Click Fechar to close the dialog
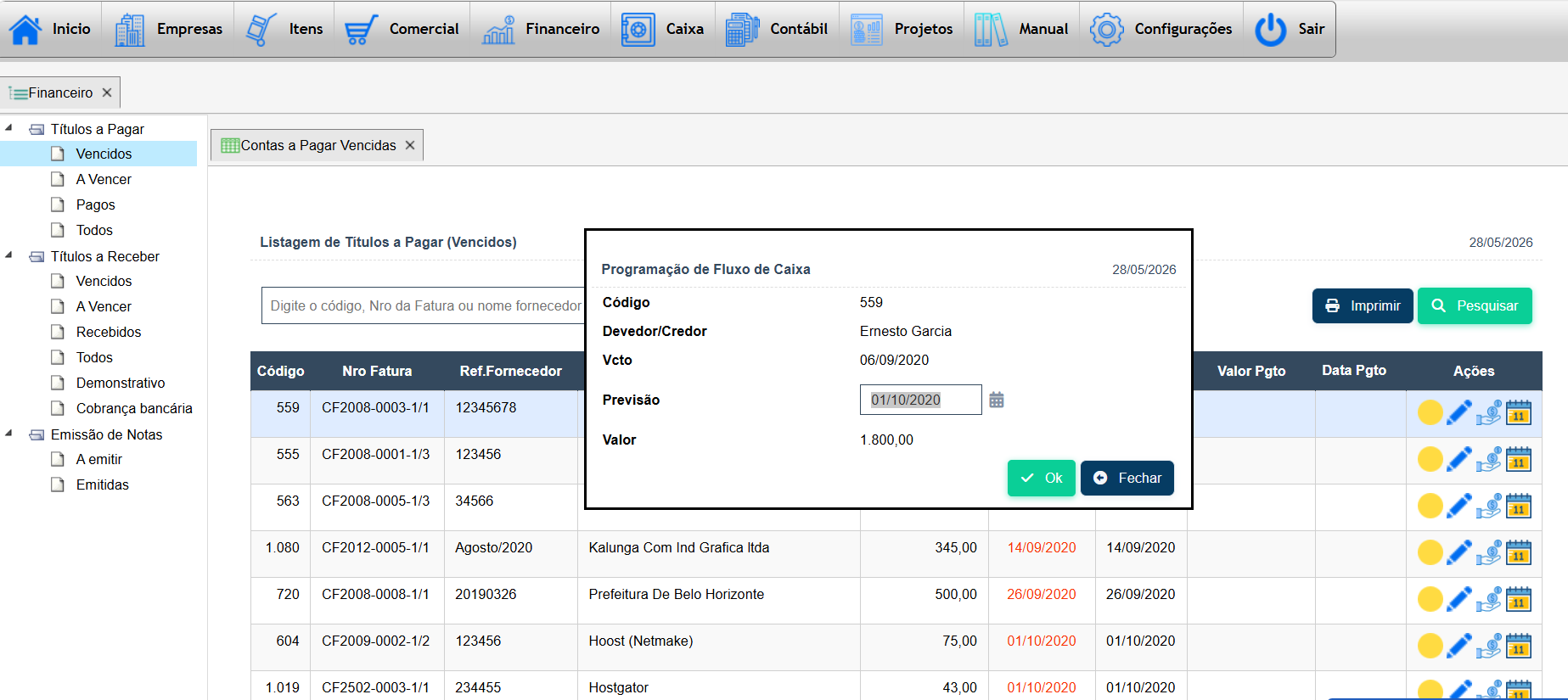Screen dimensions: 1568x700 click(1127, 478)
